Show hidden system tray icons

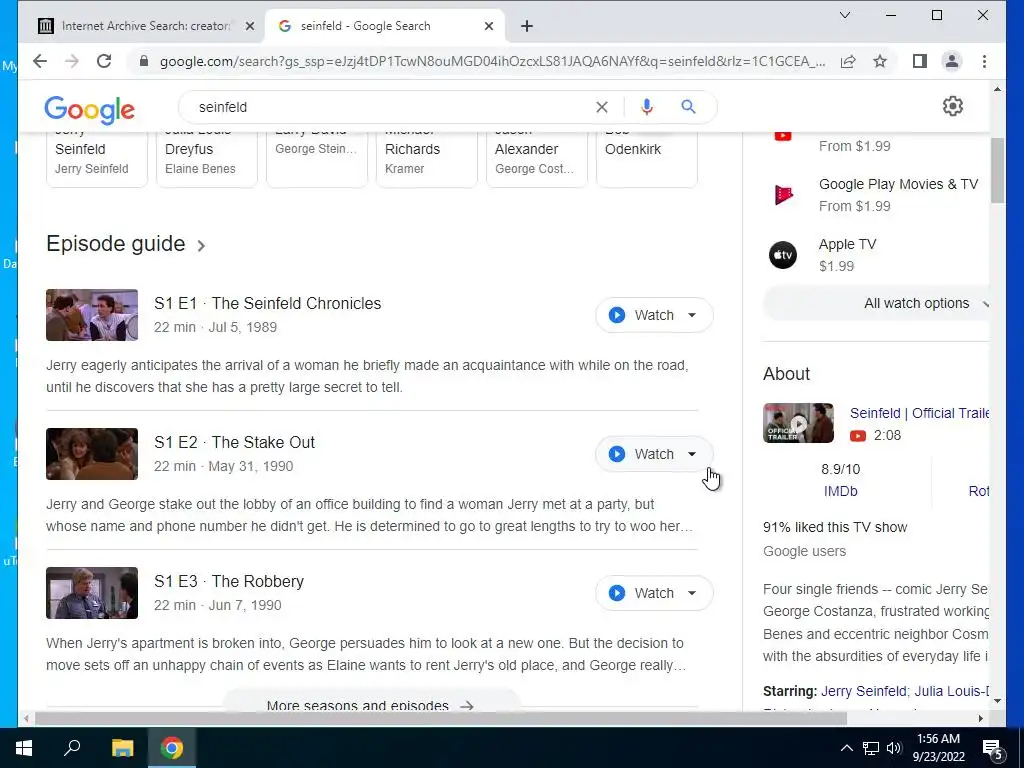(846, 748)
